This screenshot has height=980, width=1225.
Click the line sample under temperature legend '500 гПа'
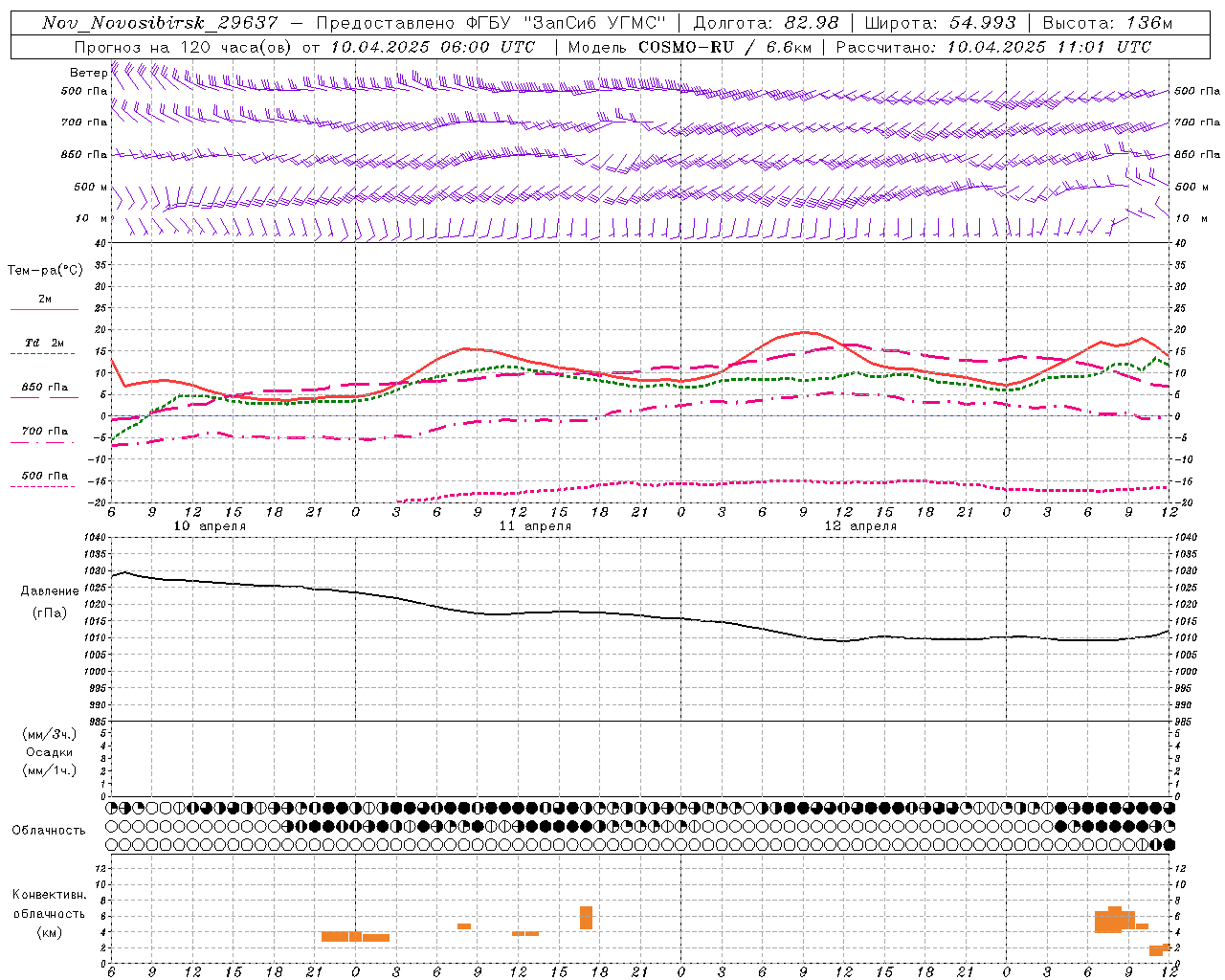[x=44, y=487]
